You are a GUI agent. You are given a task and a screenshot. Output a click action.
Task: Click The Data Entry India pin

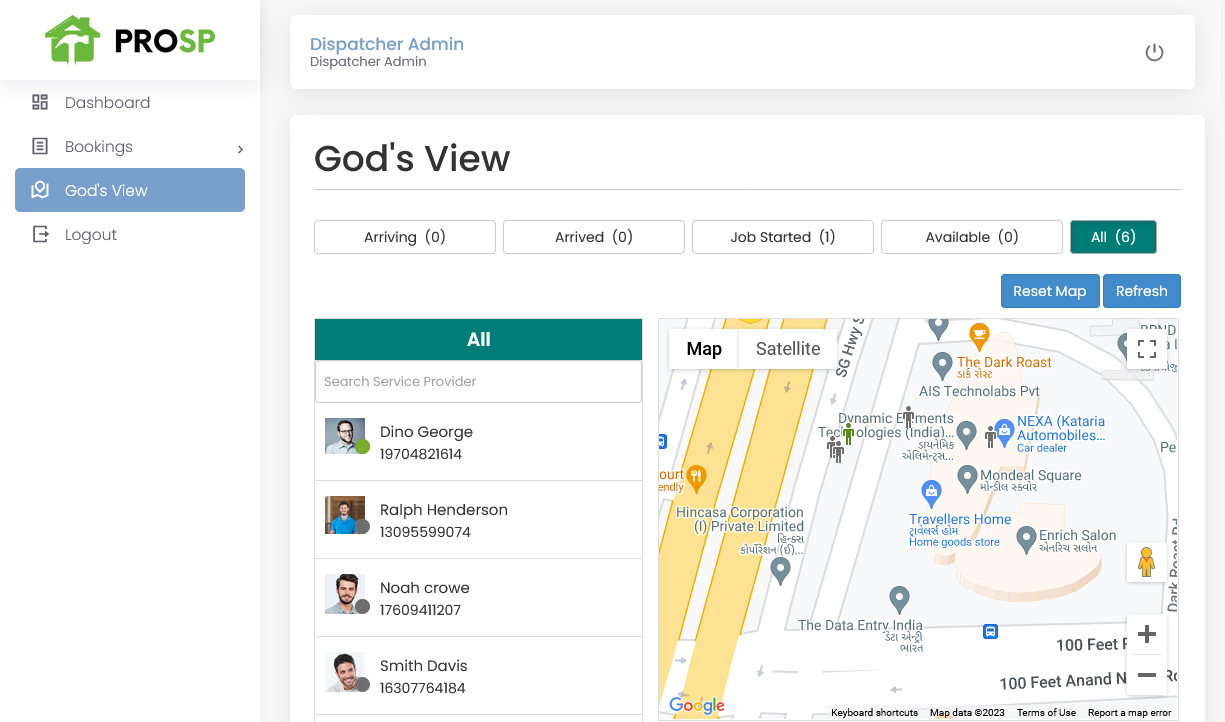pos(899,599)
